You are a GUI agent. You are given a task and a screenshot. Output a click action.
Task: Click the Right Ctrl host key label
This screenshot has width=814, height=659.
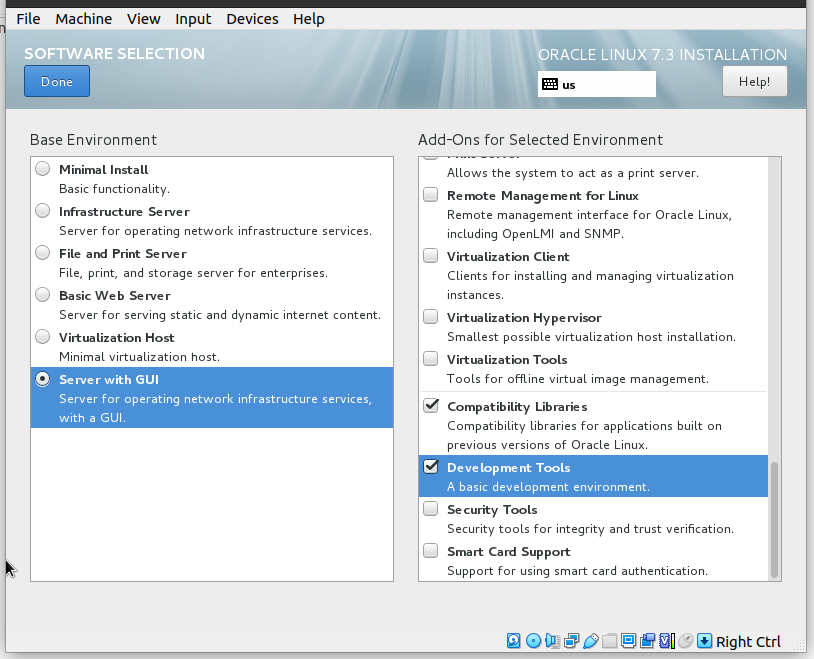click(748, 642)
